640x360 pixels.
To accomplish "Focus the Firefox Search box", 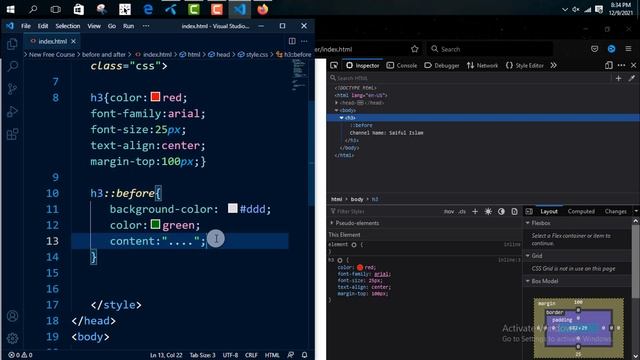I will coord(490,49).
